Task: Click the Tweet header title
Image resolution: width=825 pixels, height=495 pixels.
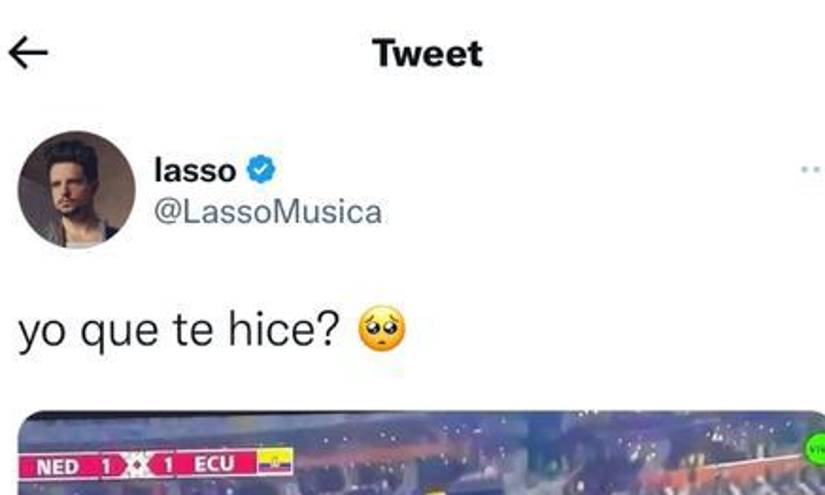Action: click(427, 53)
